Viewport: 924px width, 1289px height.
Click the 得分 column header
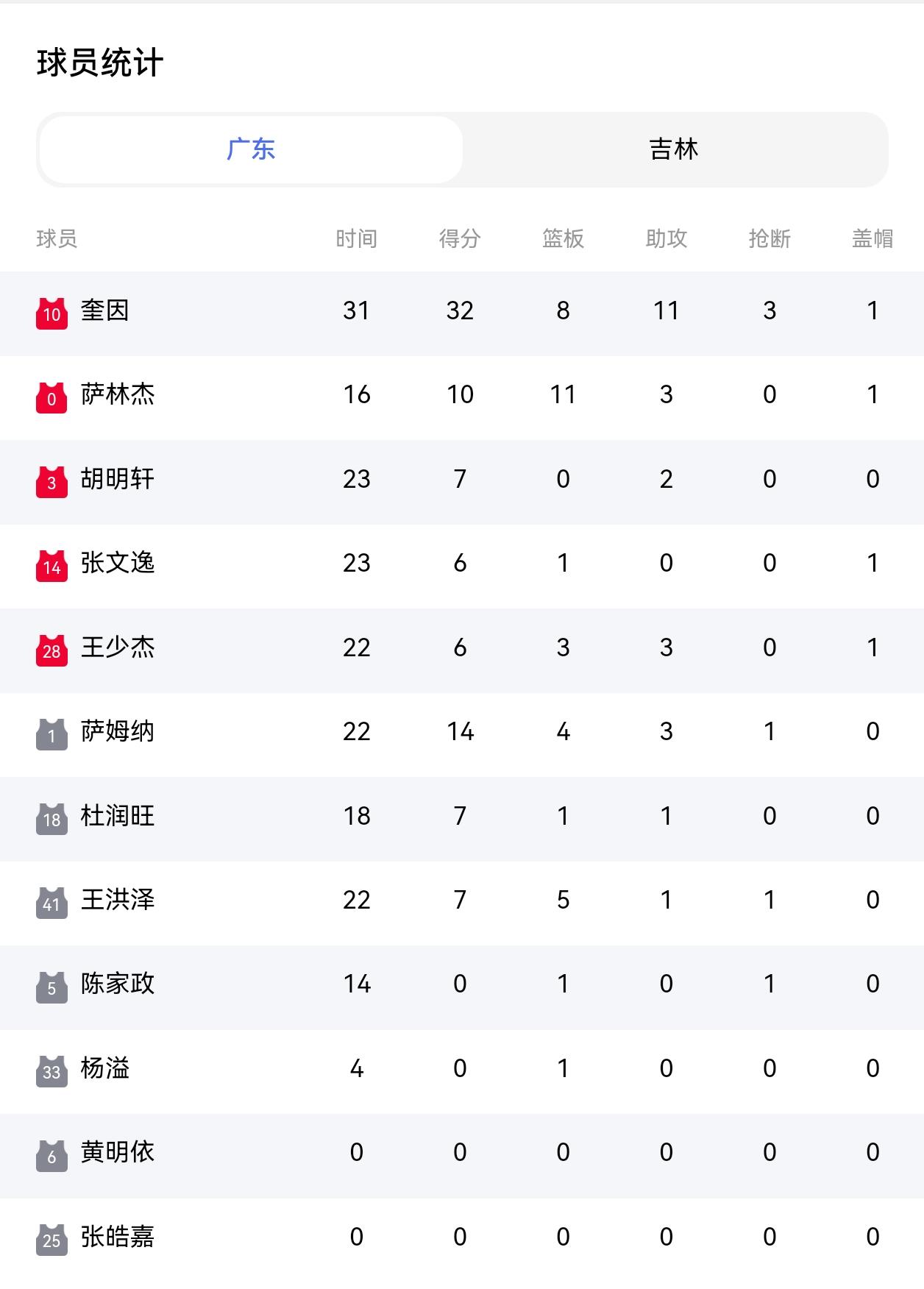tap(460, 238)
